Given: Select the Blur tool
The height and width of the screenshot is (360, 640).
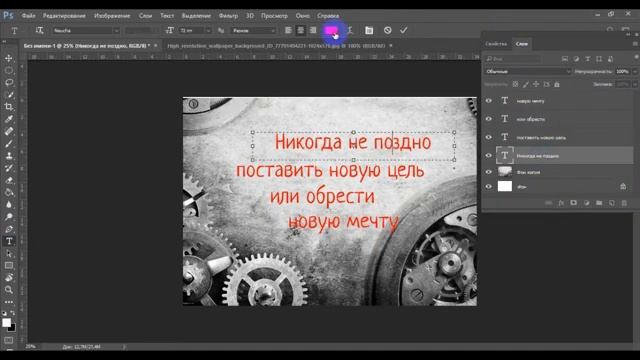Looking at the screenshot, I should click(x=9, y=204).
